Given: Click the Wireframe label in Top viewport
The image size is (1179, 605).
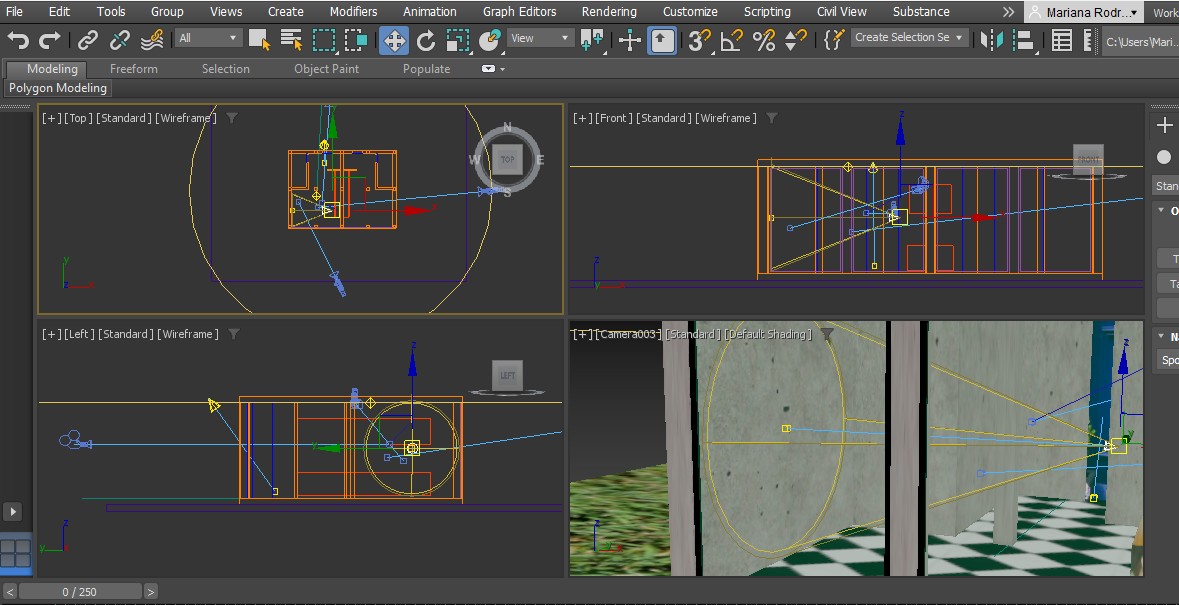Looking at the screenshot, I should tap(184, 118).
